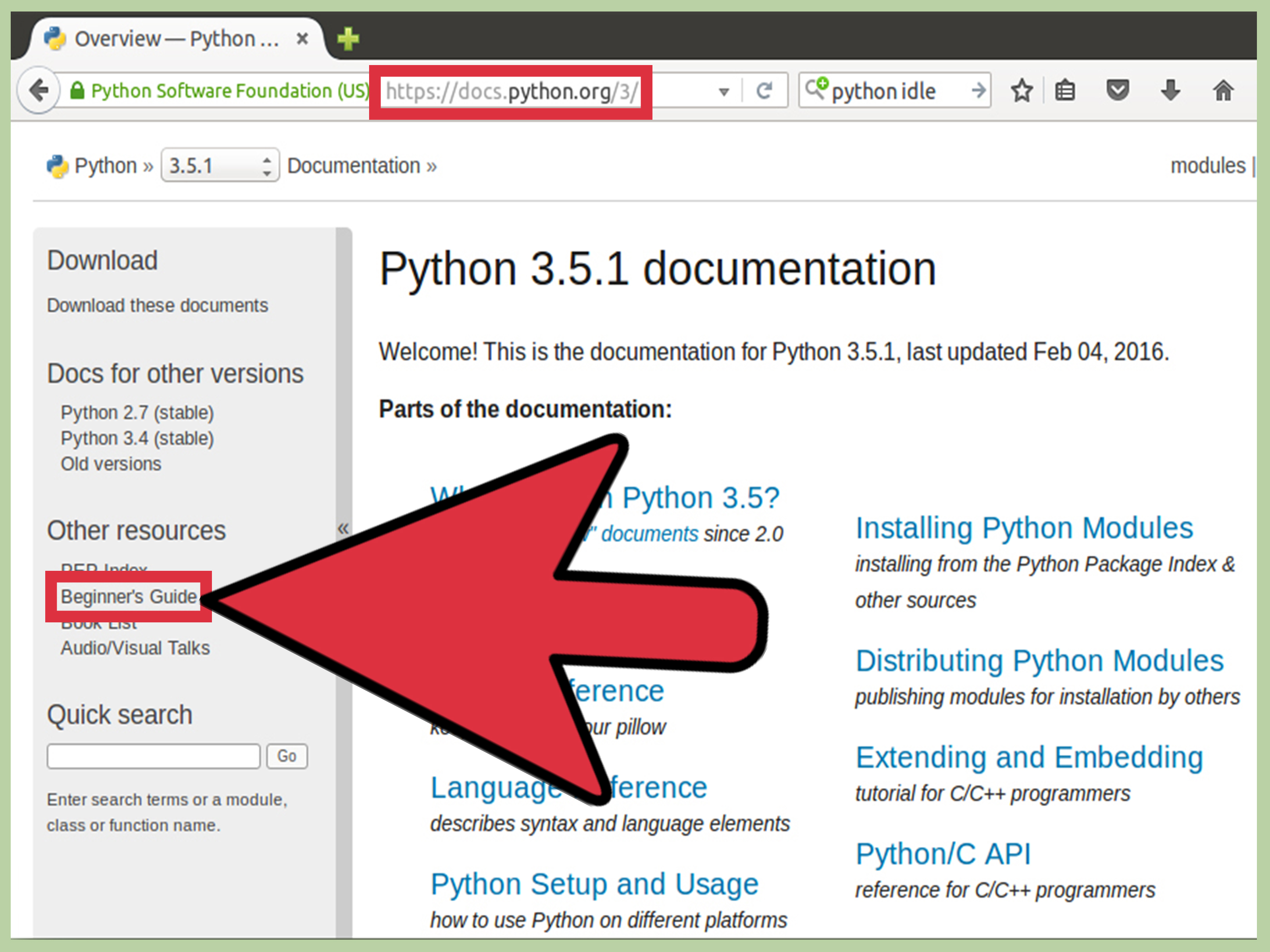Reload the page with refresh icon

[764, 91]
